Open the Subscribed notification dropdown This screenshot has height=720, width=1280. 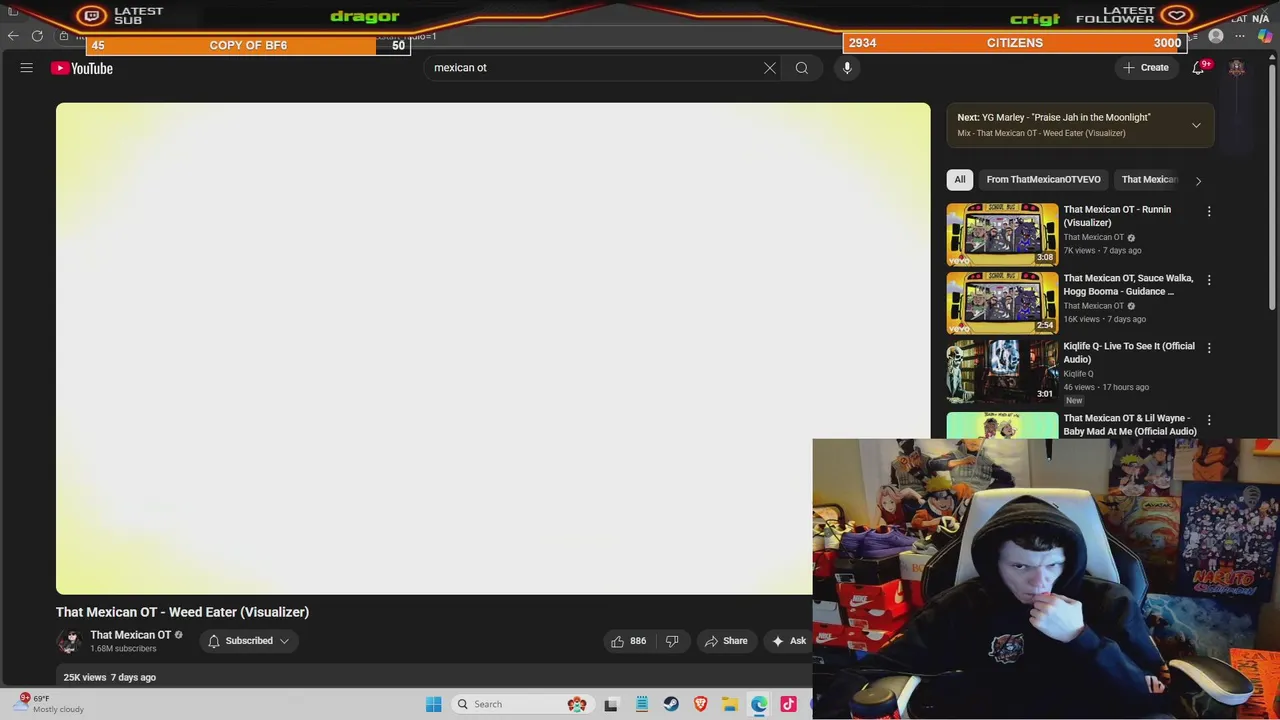click(x=249, y=641)
